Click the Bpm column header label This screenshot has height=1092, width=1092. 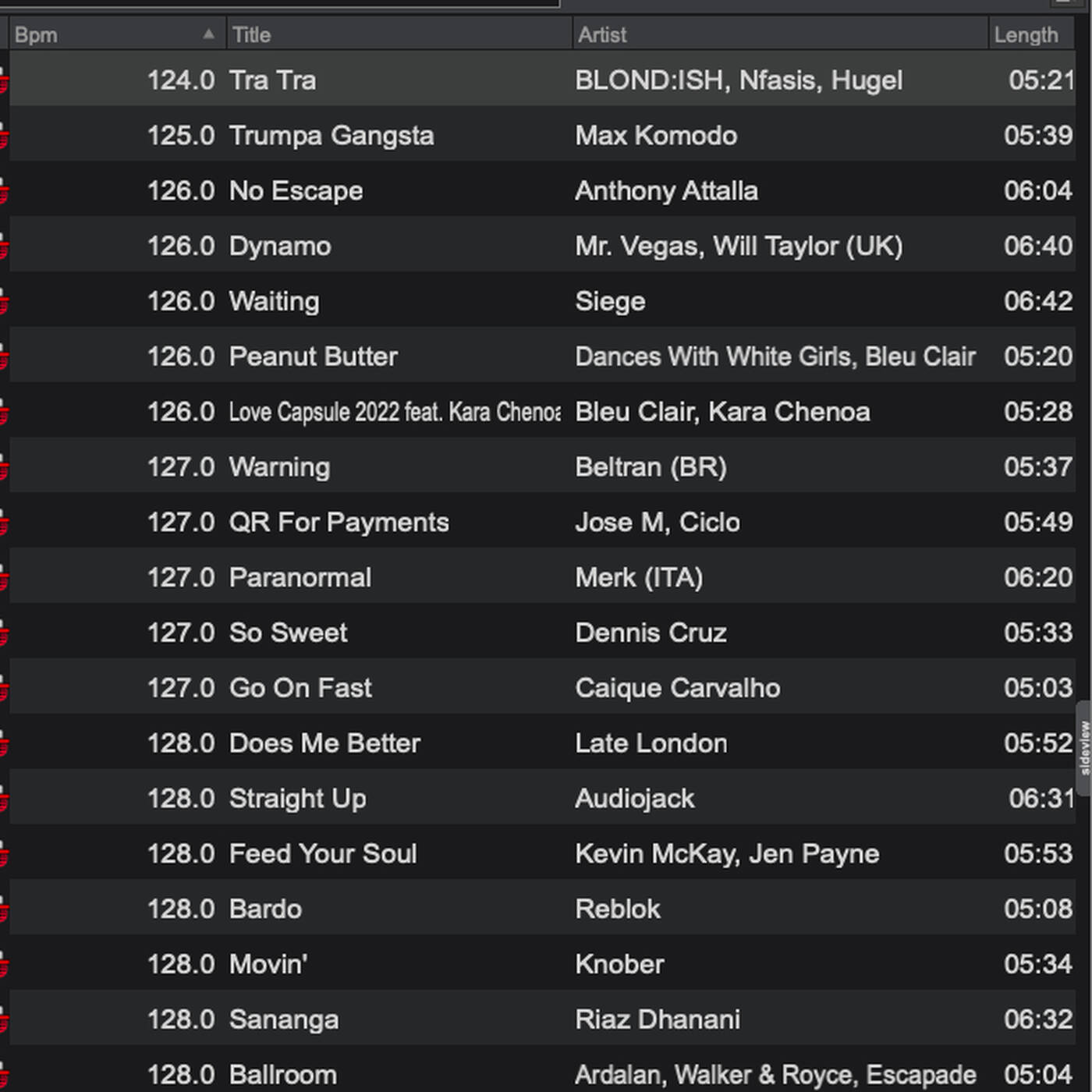[x=36, y=35]
